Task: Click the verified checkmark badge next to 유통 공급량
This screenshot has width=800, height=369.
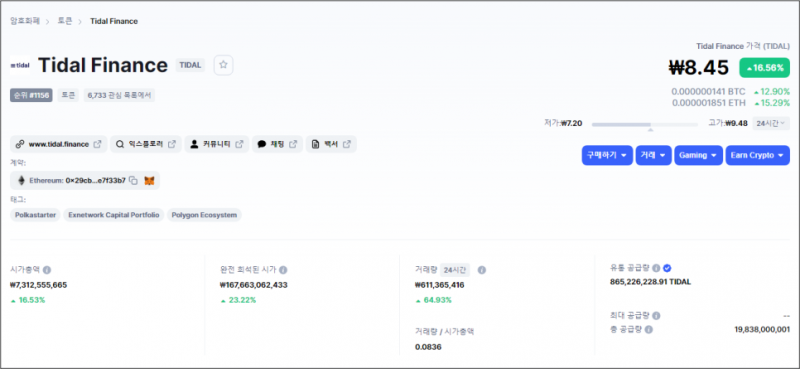Action: point(667,268)
